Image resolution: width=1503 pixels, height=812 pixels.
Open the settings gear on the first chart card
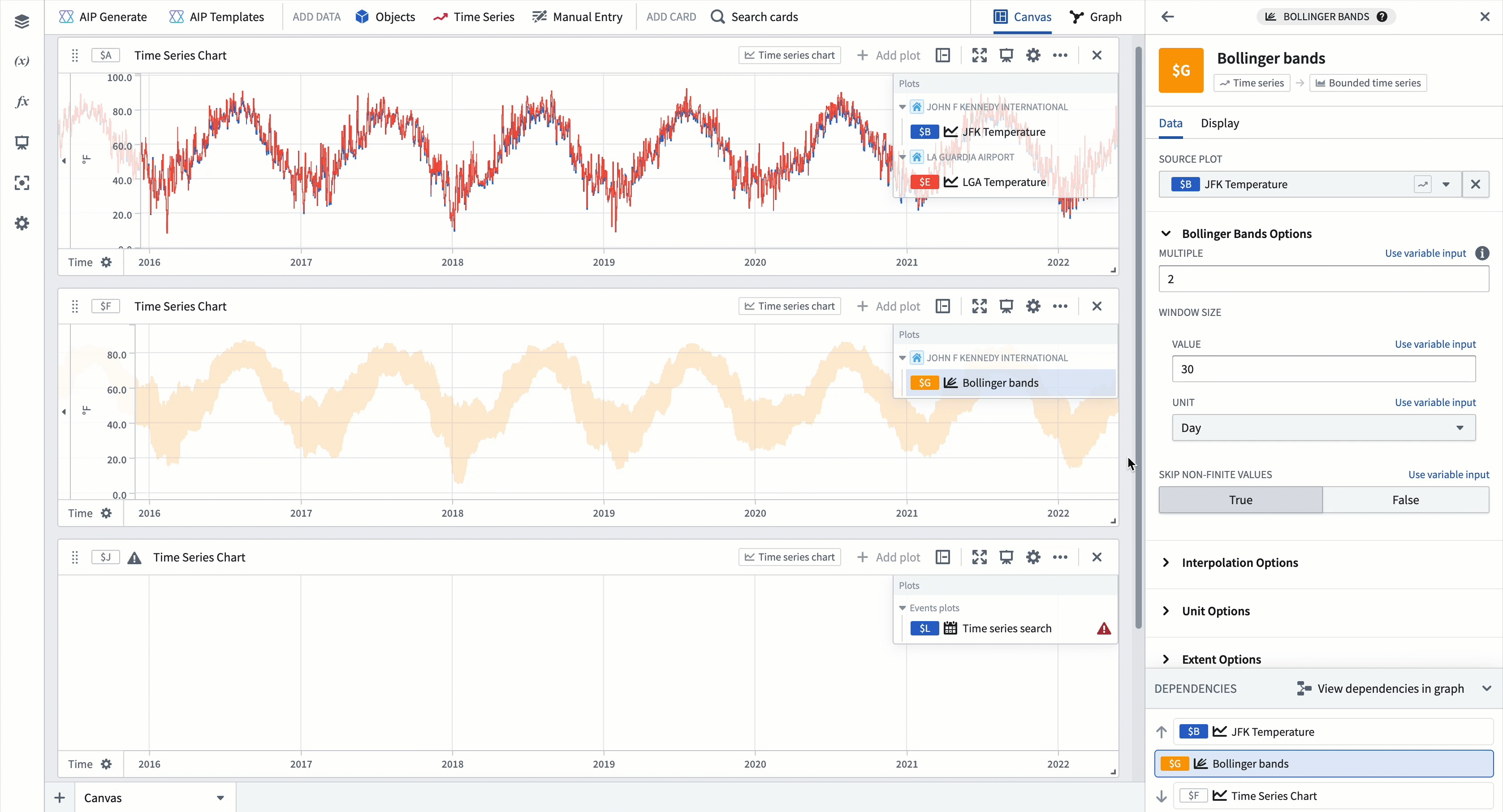(x=1033, y=55)
